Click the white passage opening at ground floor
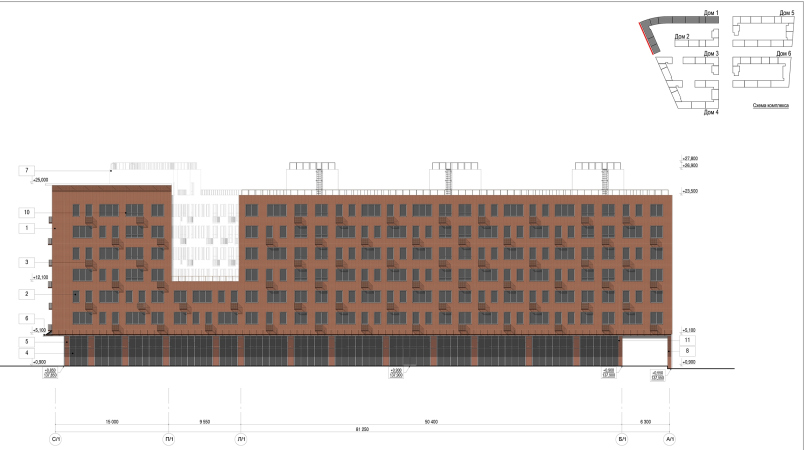 (644, 352)
